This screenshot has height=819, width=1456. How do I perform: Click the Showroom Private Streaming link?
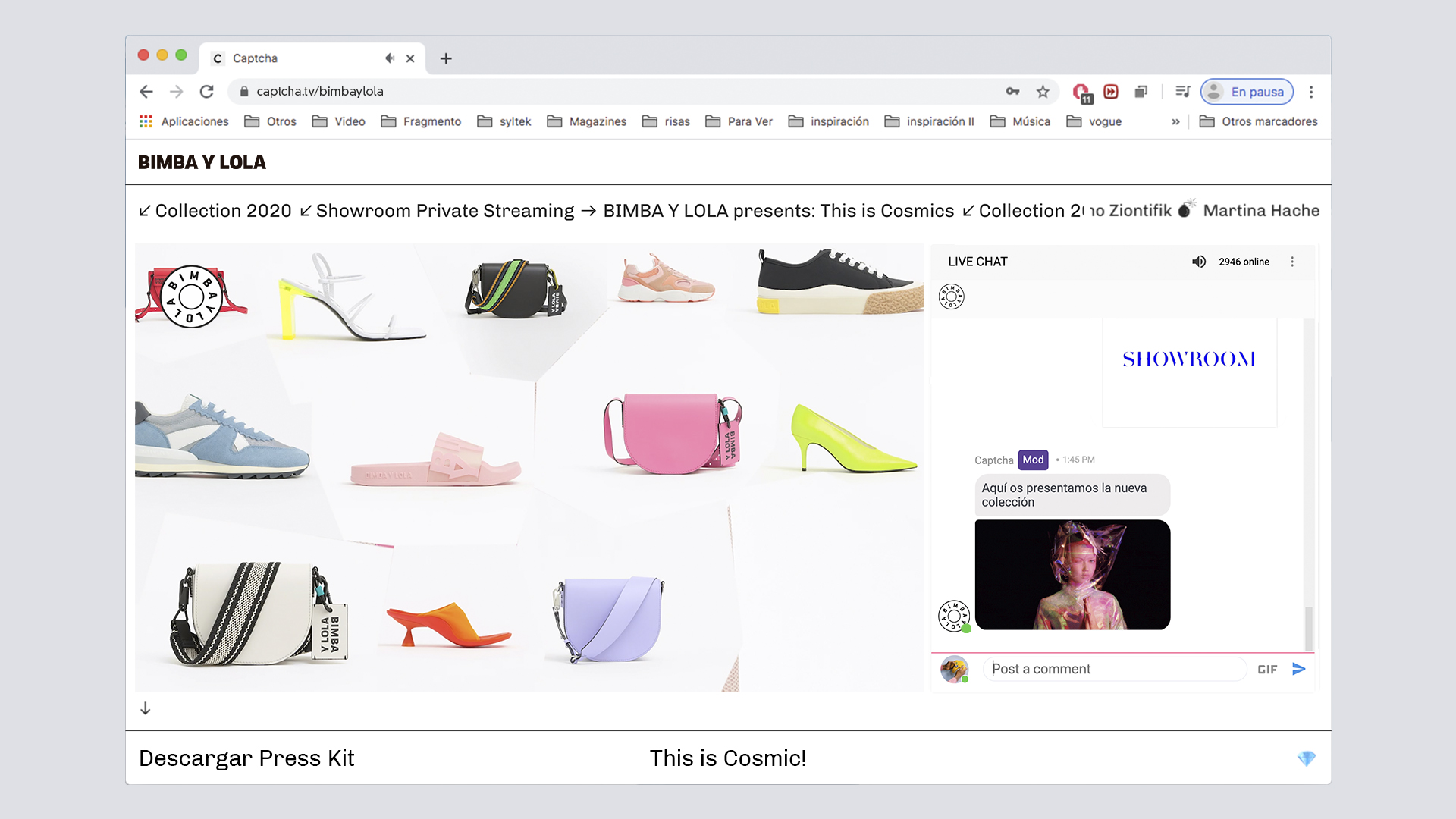[x=444, y=211]
